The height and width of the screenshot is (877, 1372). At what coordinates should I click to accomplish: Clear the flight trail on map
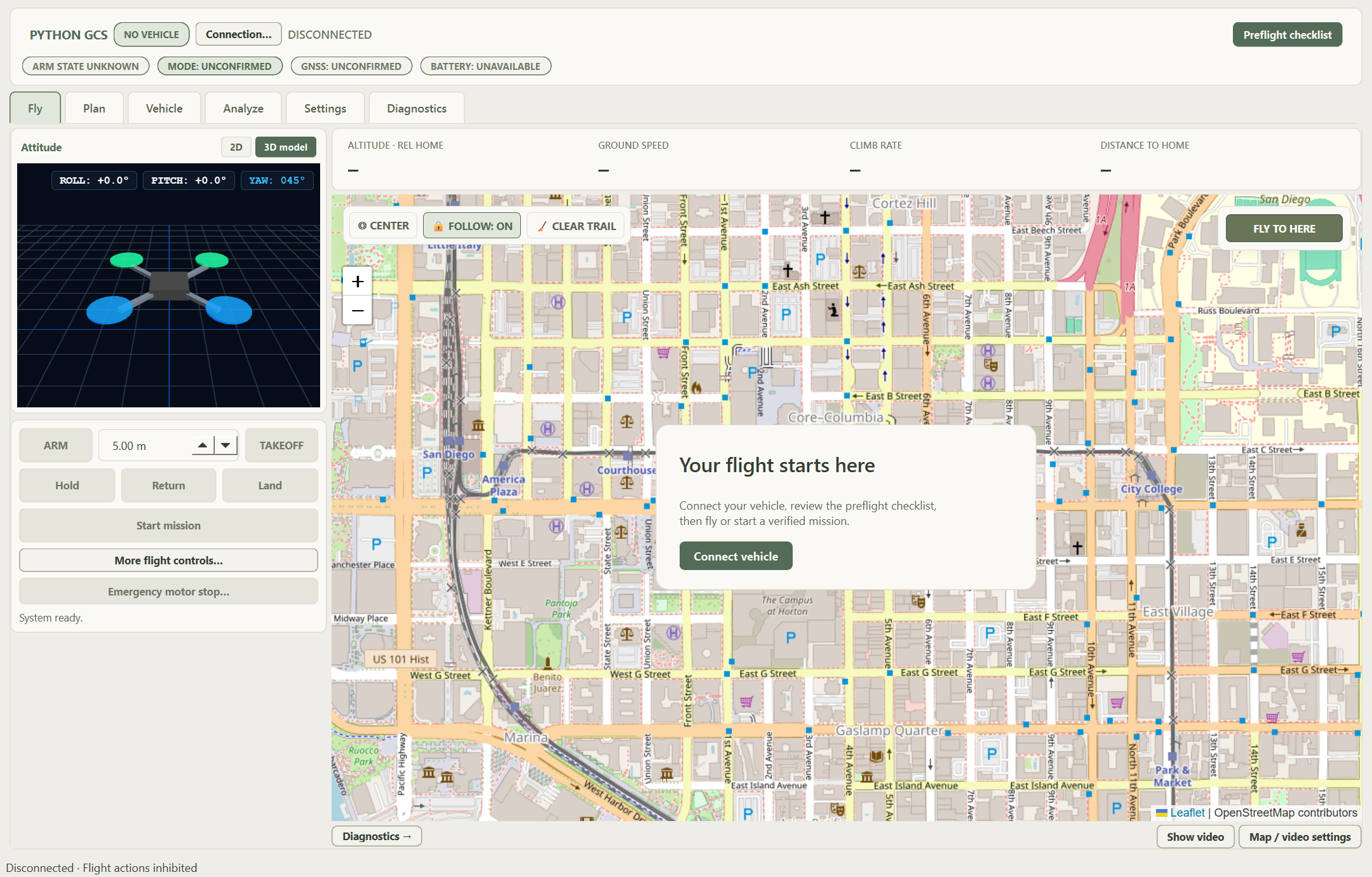(x=577, y=226)
